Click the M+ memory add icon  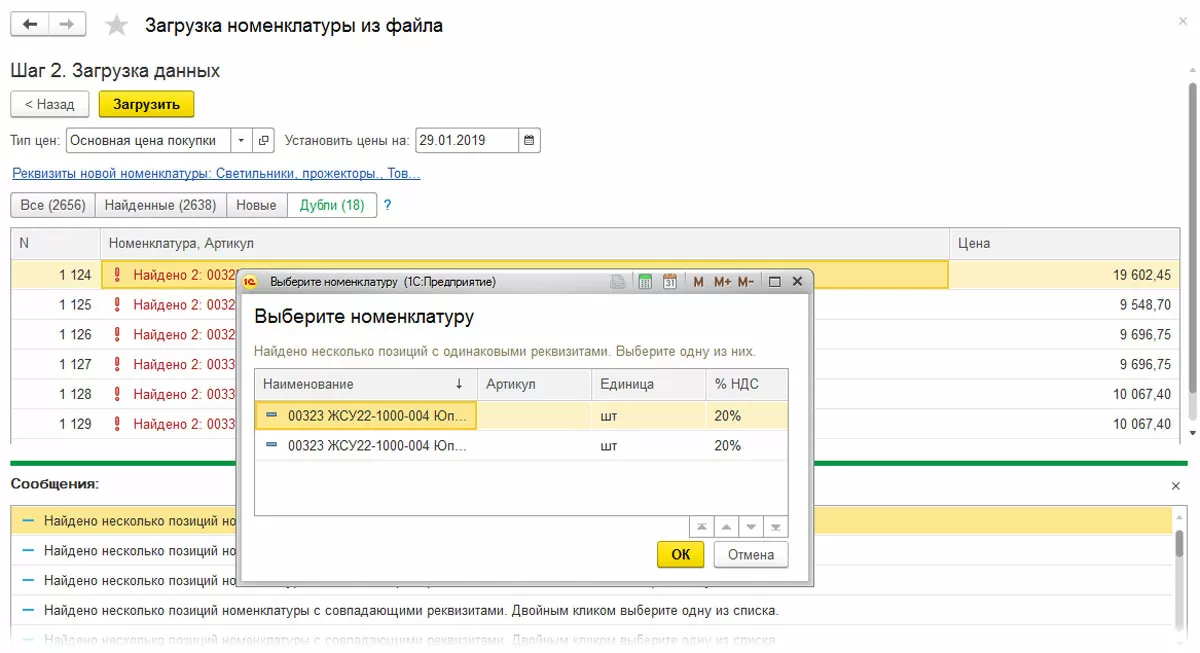(x=722, y=282)
